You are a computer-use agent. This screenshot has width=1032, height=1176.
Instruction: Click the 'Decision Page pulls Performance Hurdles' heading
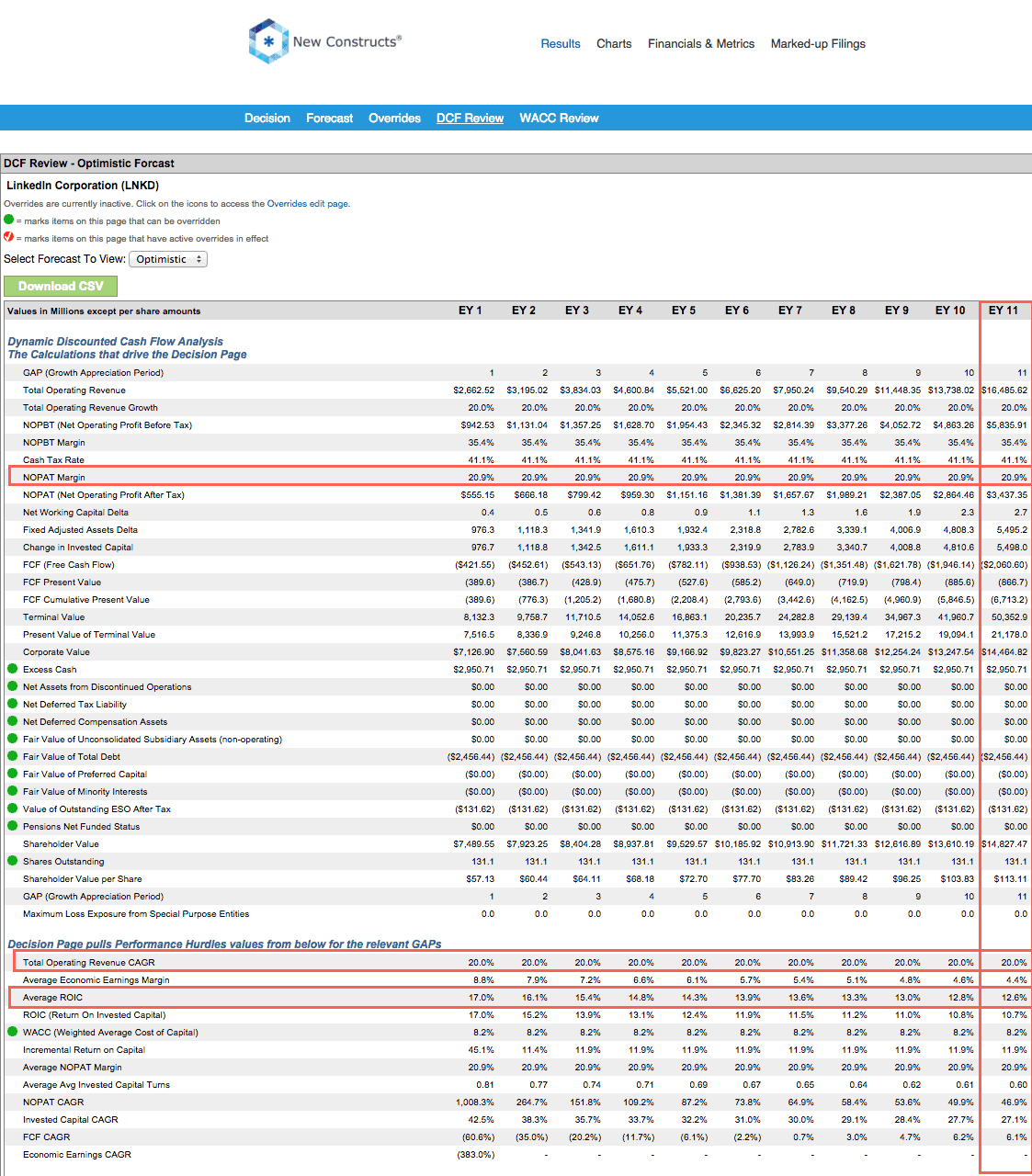point(225,944)
